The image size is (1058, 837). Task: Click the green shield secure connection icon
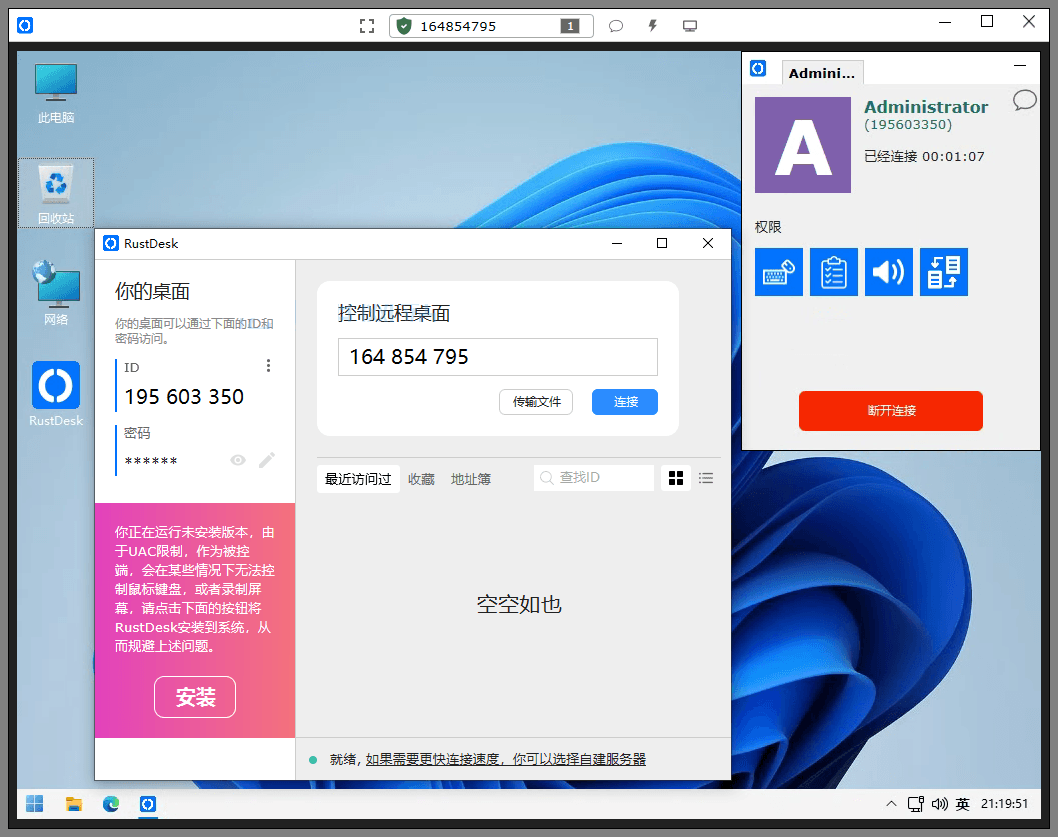pos(404,25)
